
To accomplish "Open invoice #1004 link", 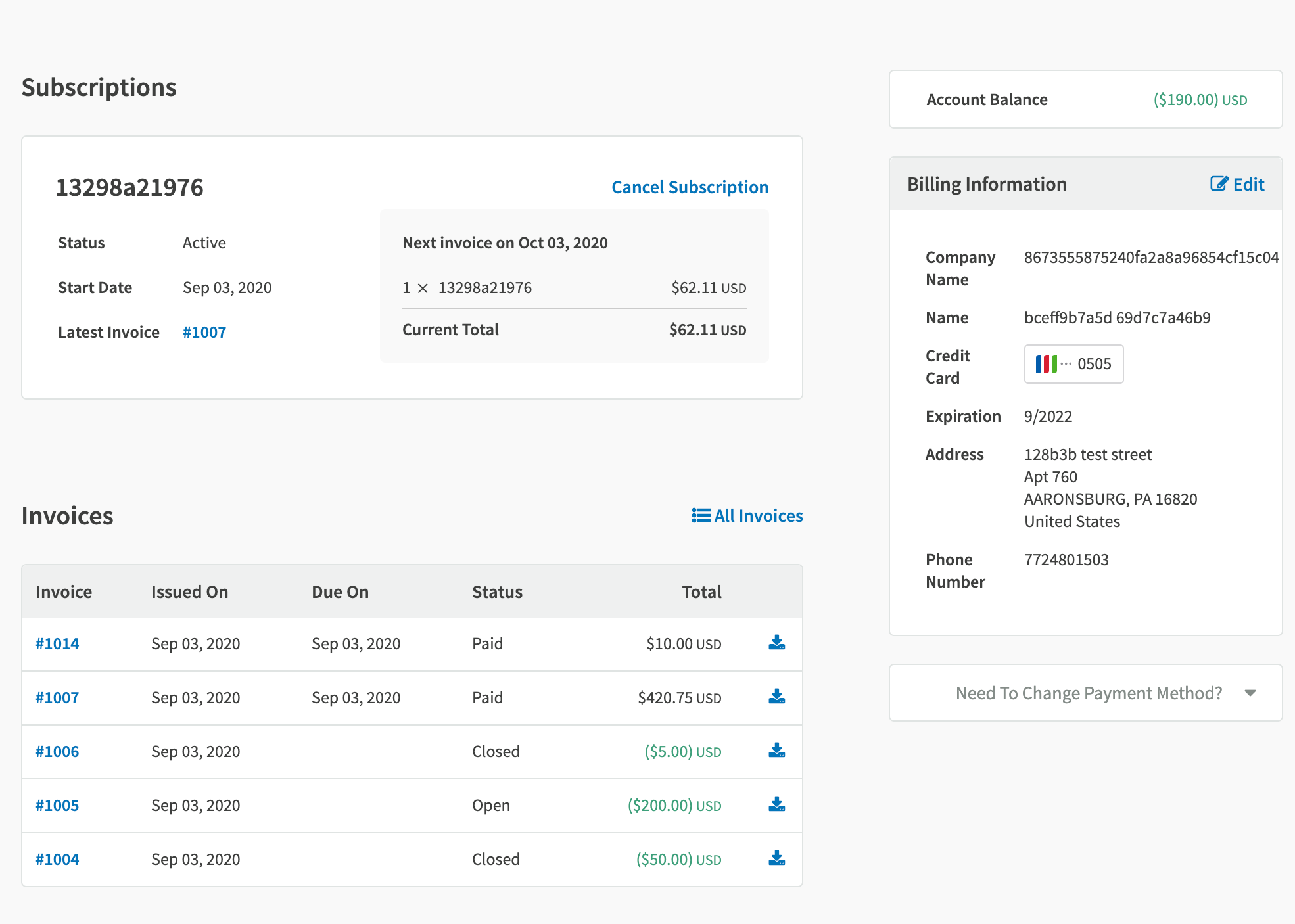I will click(57, 860).
